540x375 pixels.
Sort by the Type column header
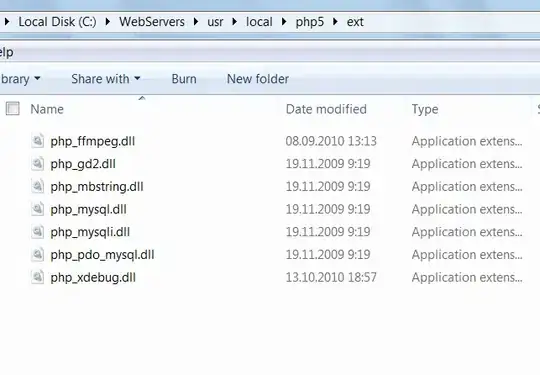click(x=425, y=110)
